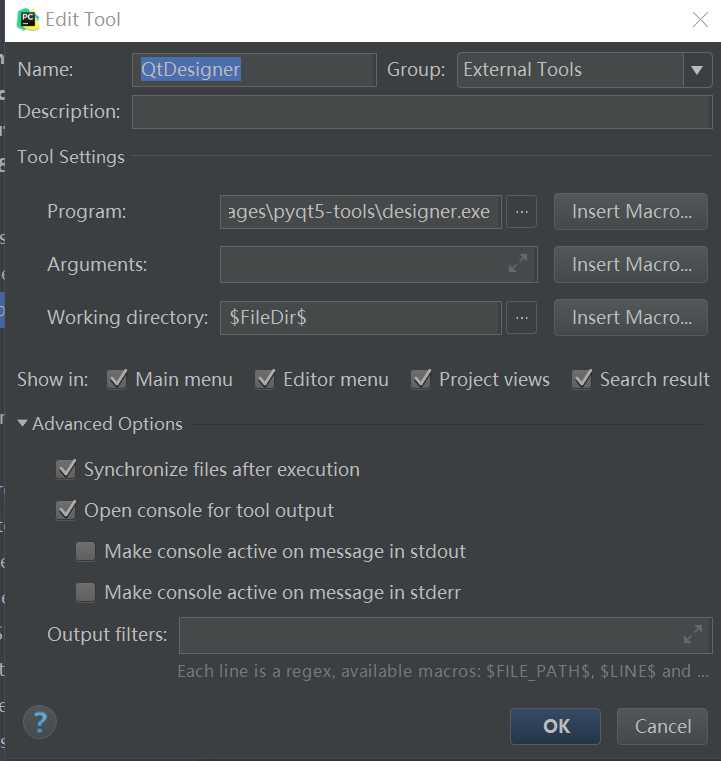
Task: Click Insert Macro for Program
Action: point(631,212)
